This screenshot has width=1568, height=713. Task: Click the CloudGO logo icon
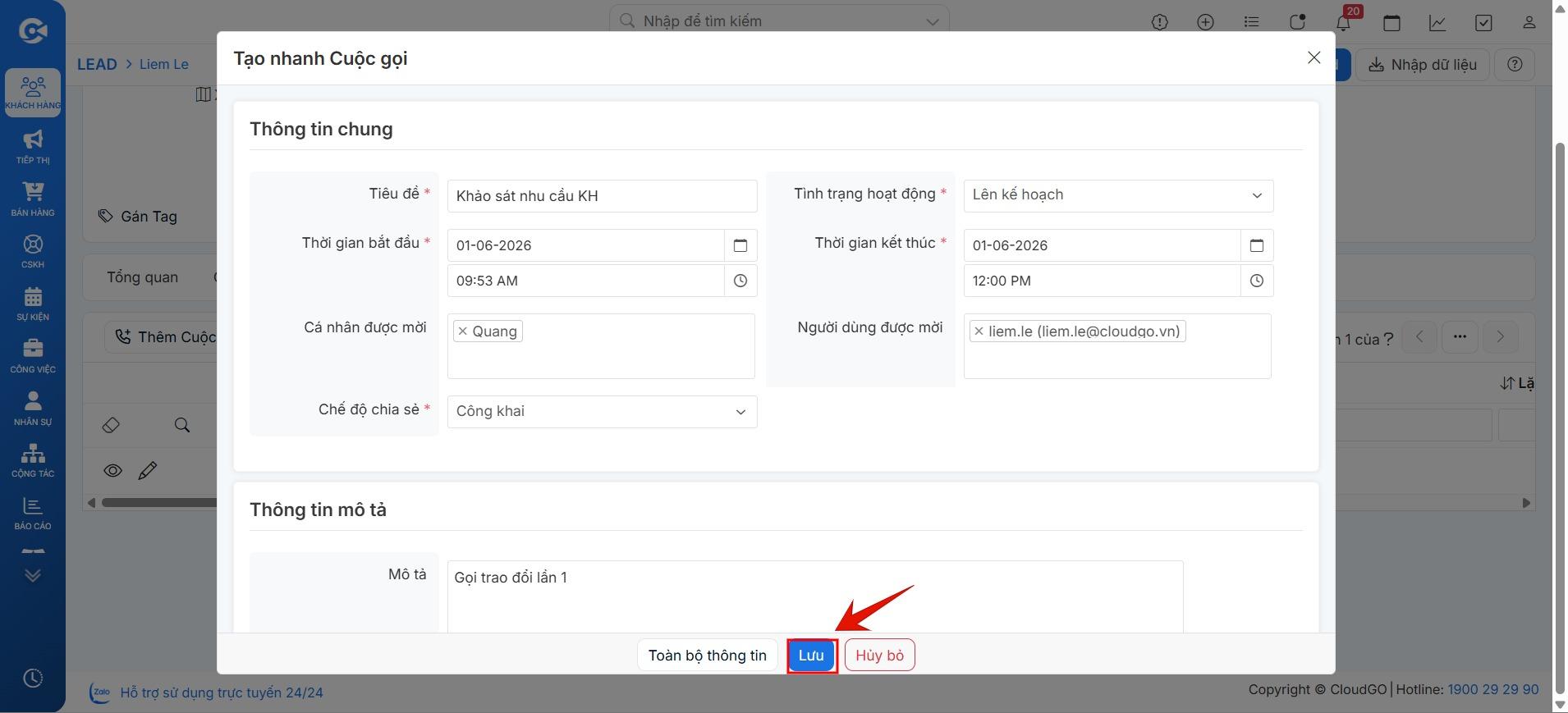pos(33,31)
